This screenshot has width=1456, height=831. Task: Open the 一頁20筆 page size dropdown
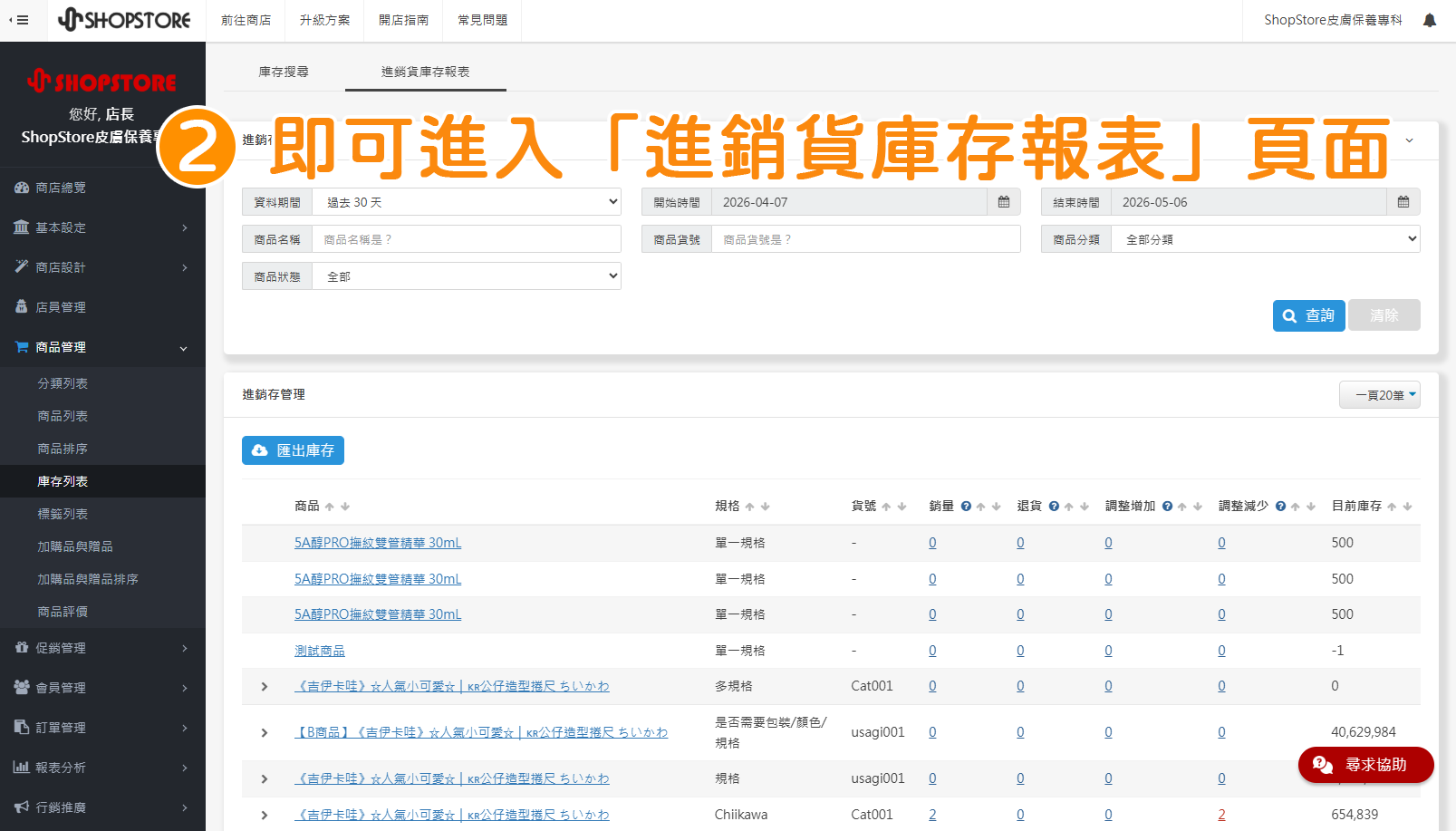(1380, 395)
